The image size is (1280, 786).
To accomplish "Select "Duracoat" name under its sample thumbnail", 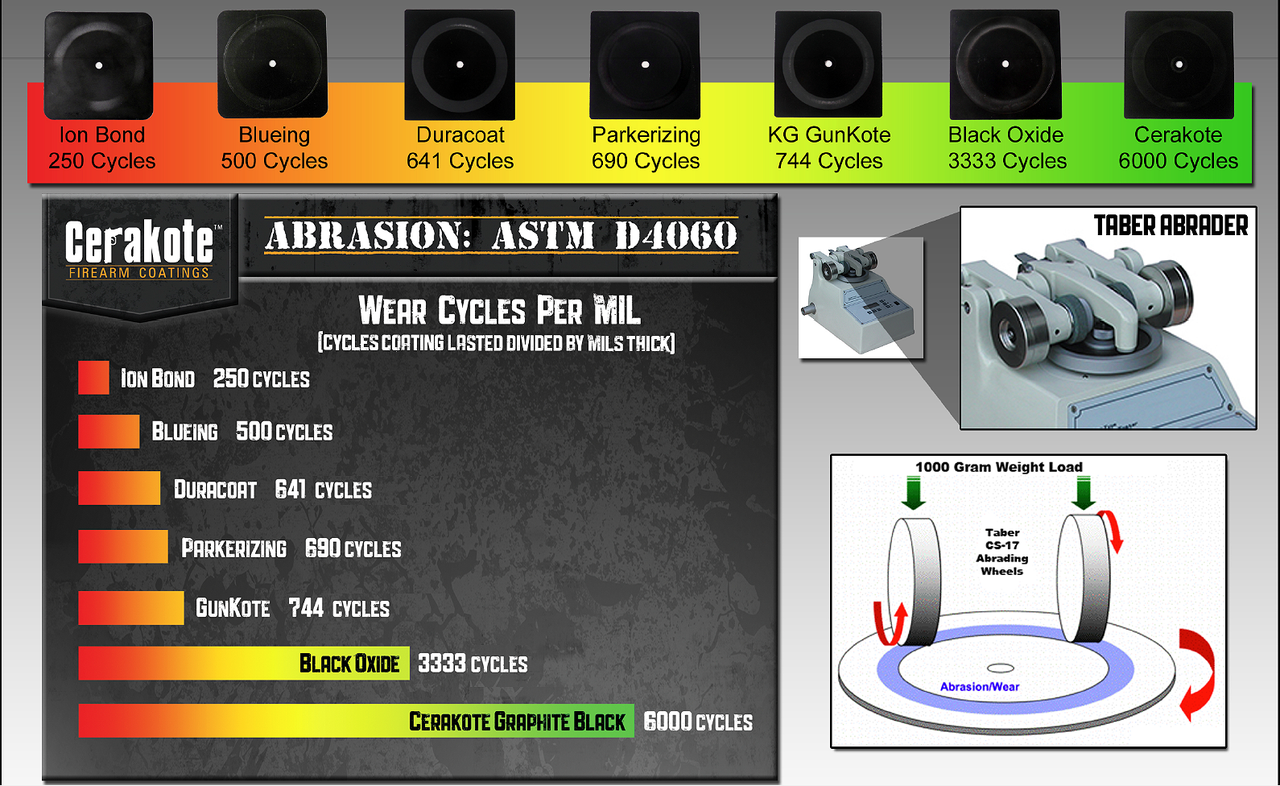I will point(461,135).
